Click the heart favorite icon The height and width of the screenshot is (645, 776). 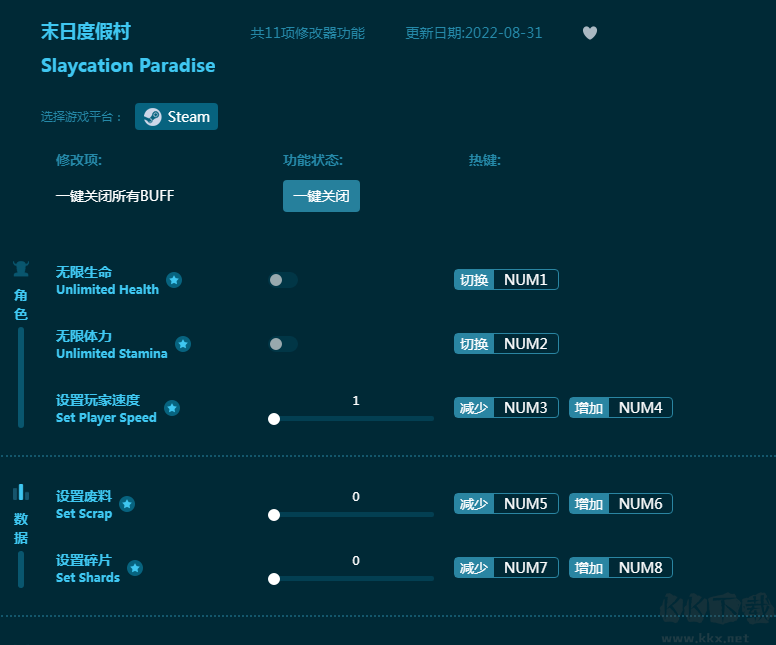(590, 33)
